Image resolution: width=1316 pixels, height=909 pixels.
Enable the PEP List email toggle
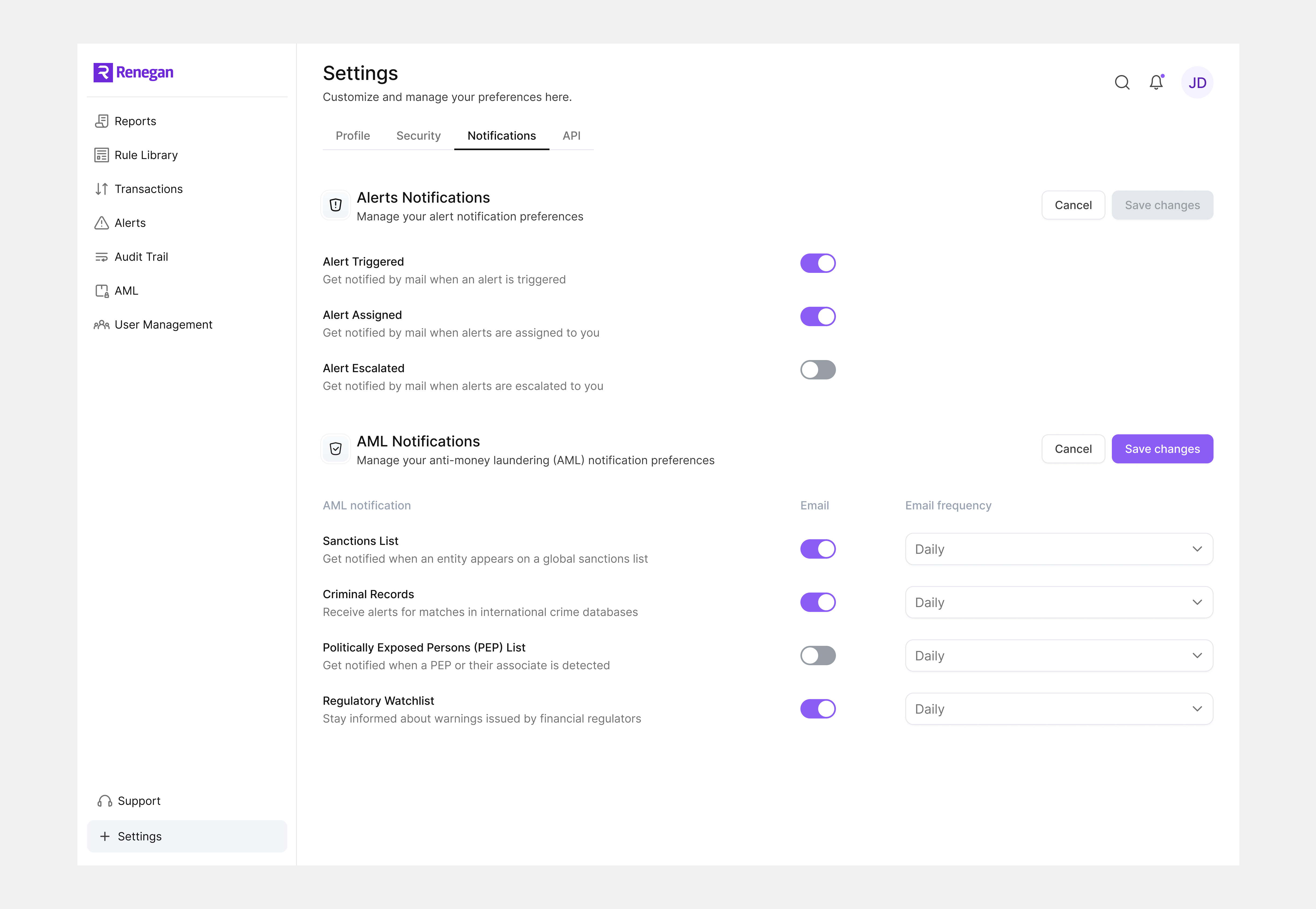[818, 656]
